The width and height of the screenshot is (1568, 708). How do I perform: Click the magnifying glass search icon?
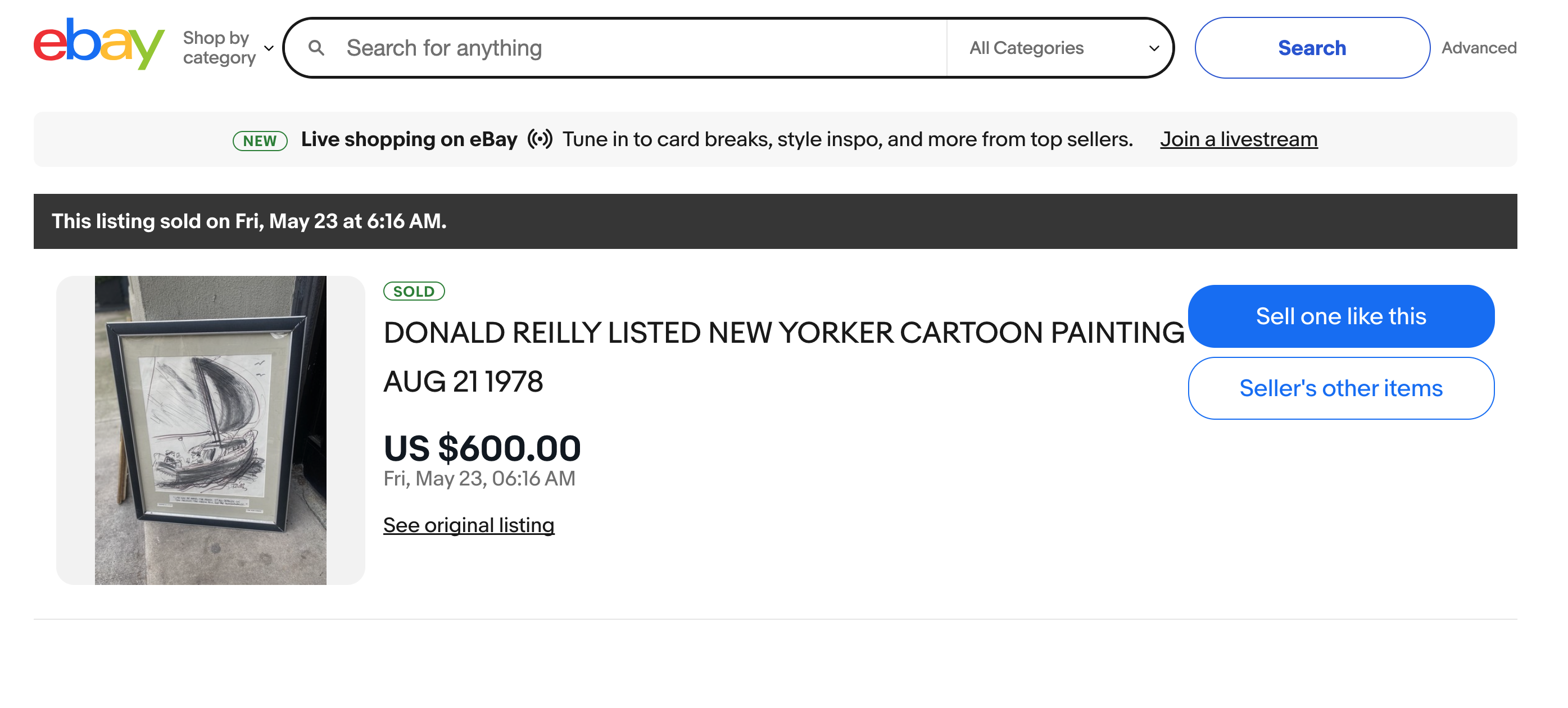(316, 48)
